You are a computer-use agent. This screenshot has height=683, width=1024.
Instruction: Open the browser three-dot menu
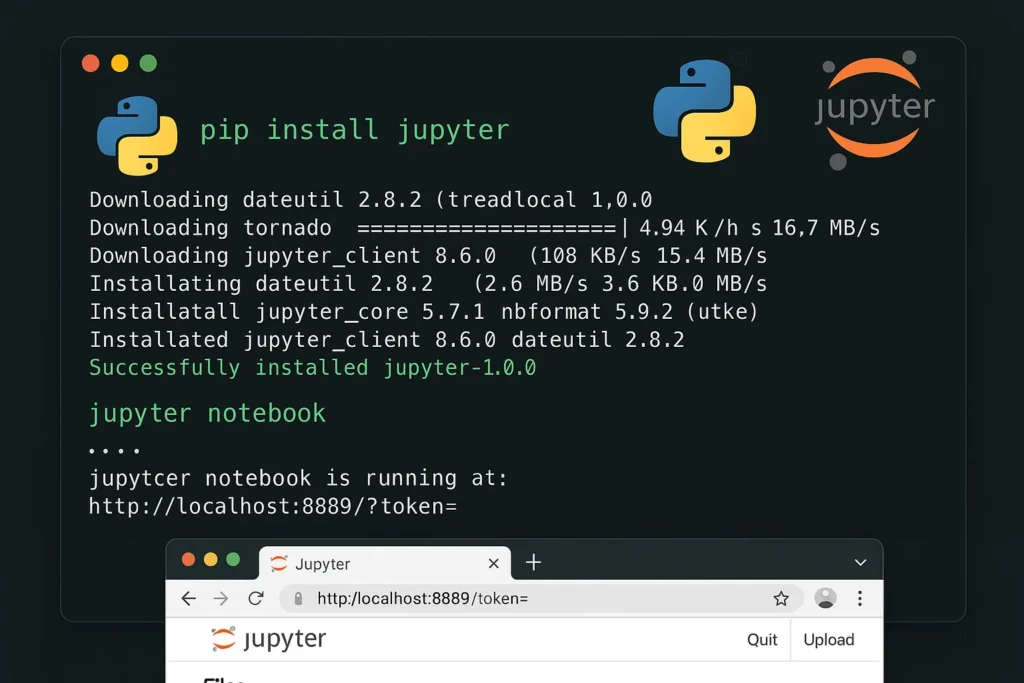pyautogui.click(x=860, y=598)
